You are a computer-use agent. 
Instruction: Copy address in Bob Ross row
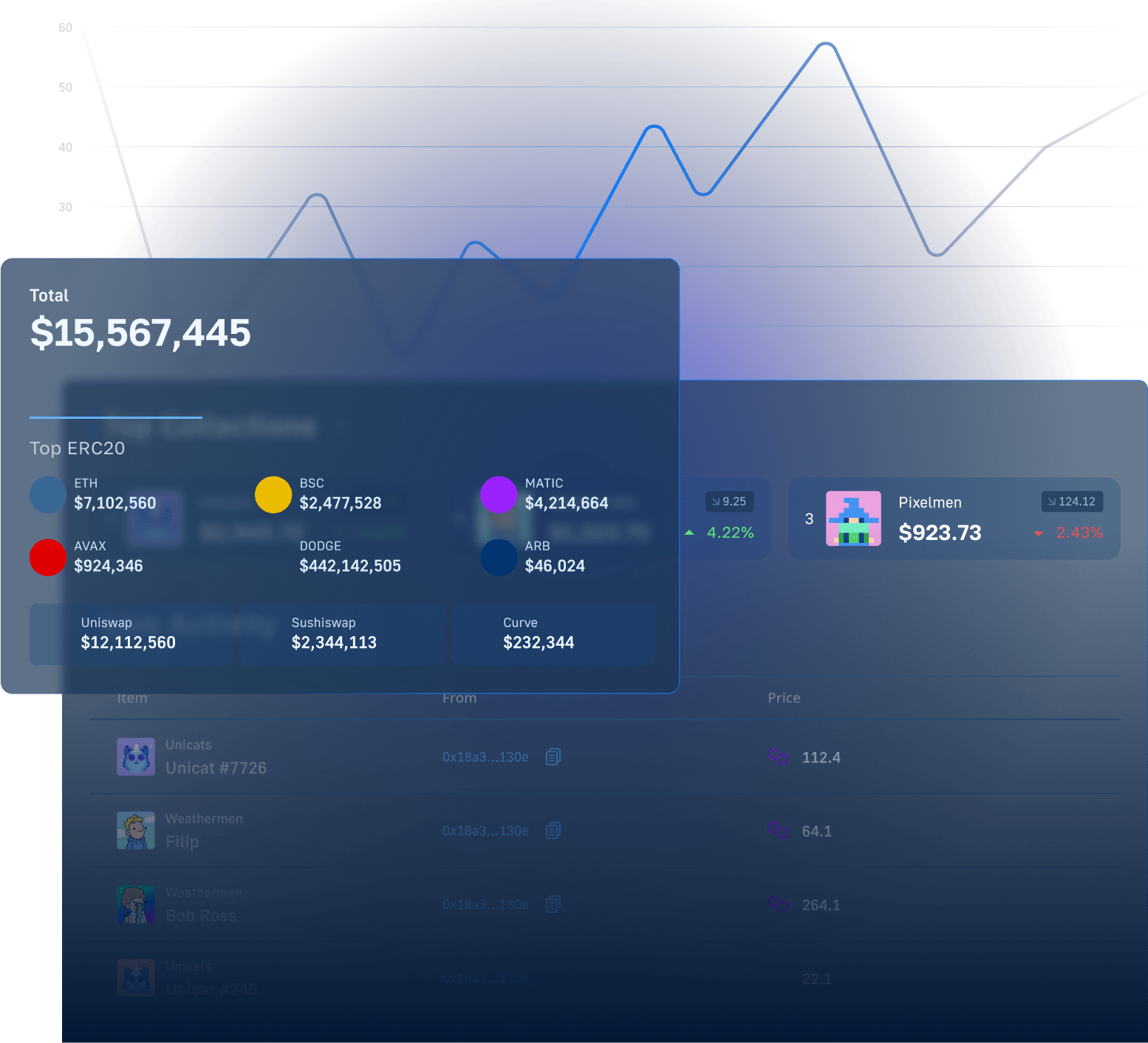click(x=553, y=904)
